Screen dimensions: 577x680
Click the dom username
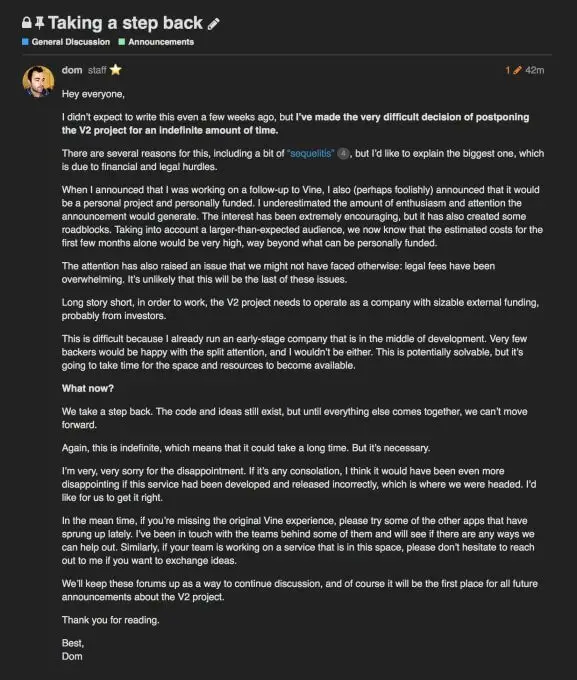pos(72,70)
